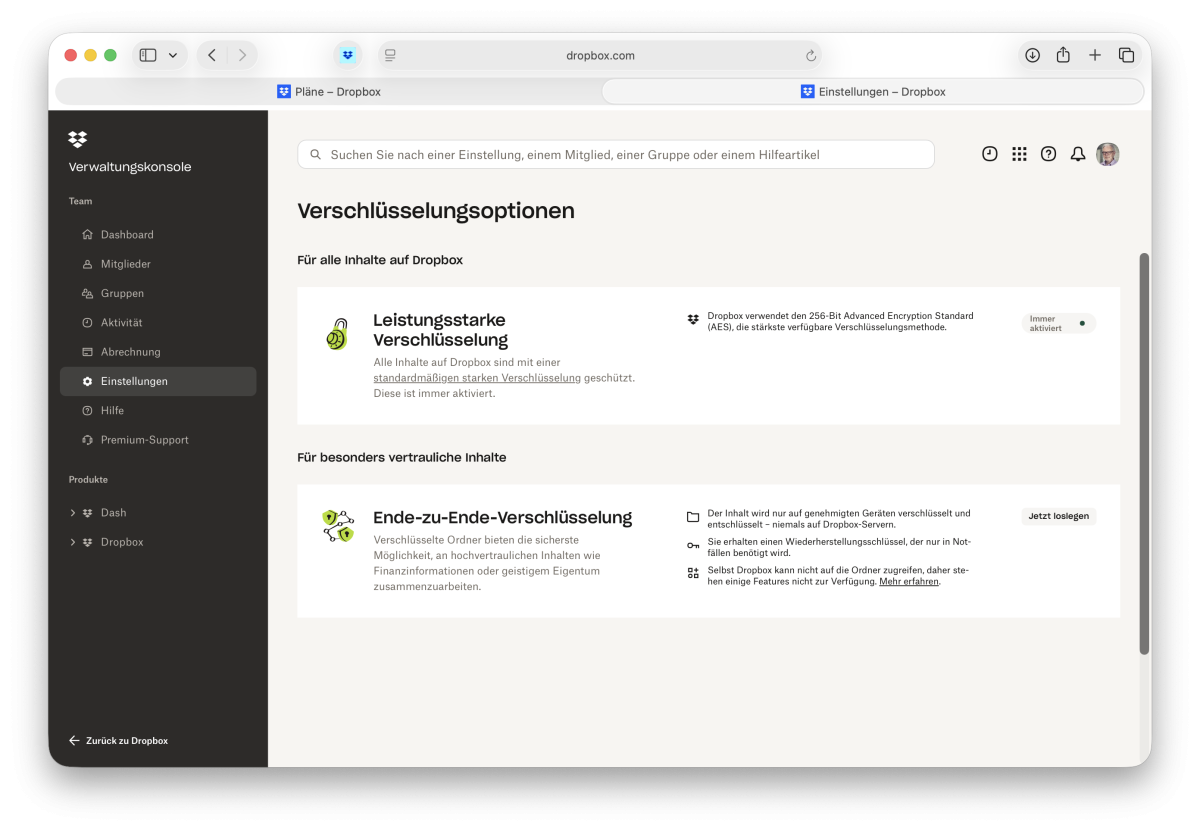Click the Safari share icon
1200x831 pixels.
point(1063,55)
